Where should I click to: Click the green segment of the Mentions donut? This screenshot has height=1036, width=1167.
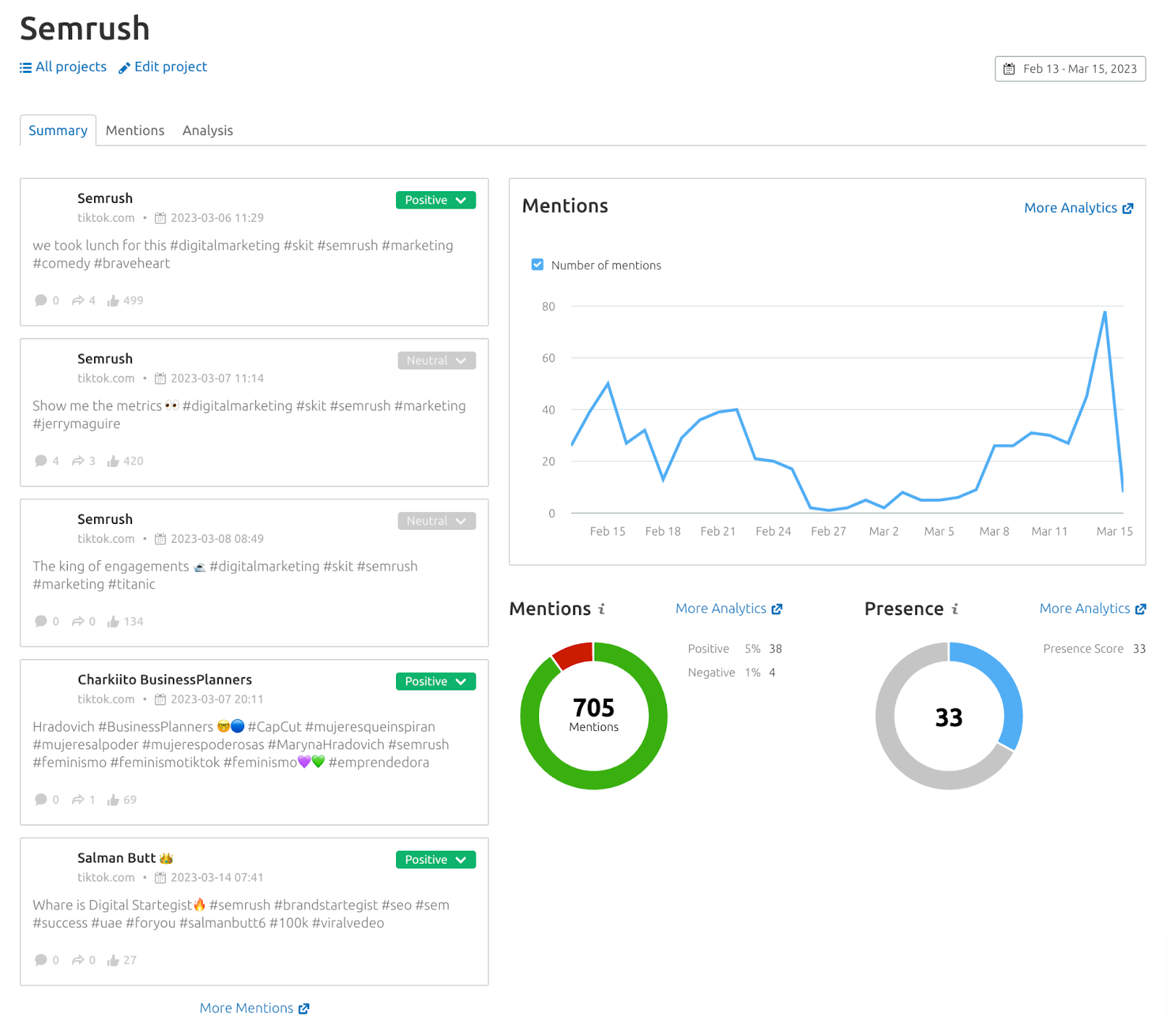[594, 780]
